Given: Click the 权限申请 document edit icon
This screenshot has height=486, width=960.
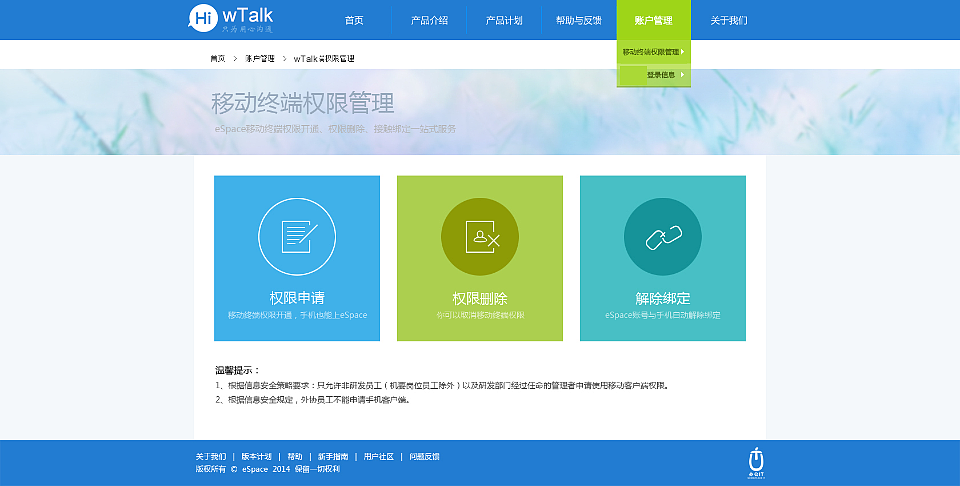Looking at the screenshot, I should 297,236.
